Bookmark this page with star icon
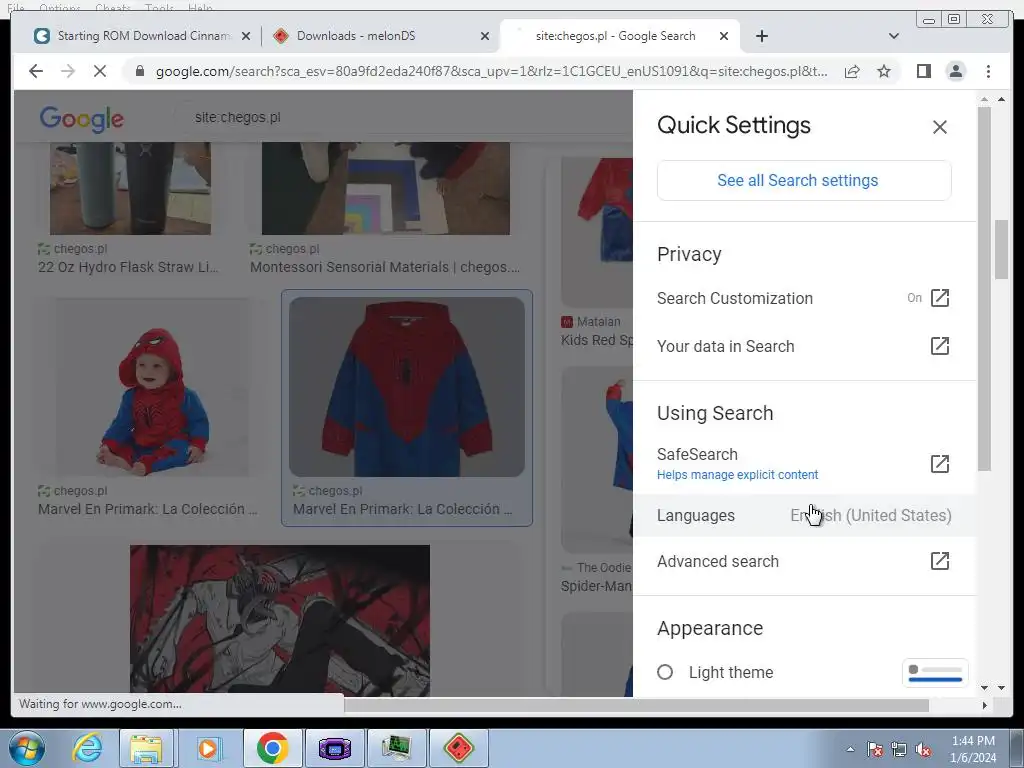The image size is (1024, 768). coord(884,71)
